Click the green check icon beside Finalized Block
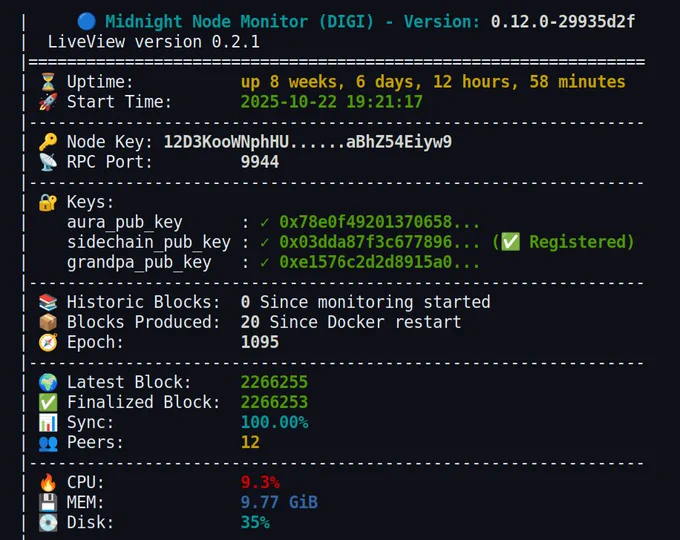 coord(48,402)
